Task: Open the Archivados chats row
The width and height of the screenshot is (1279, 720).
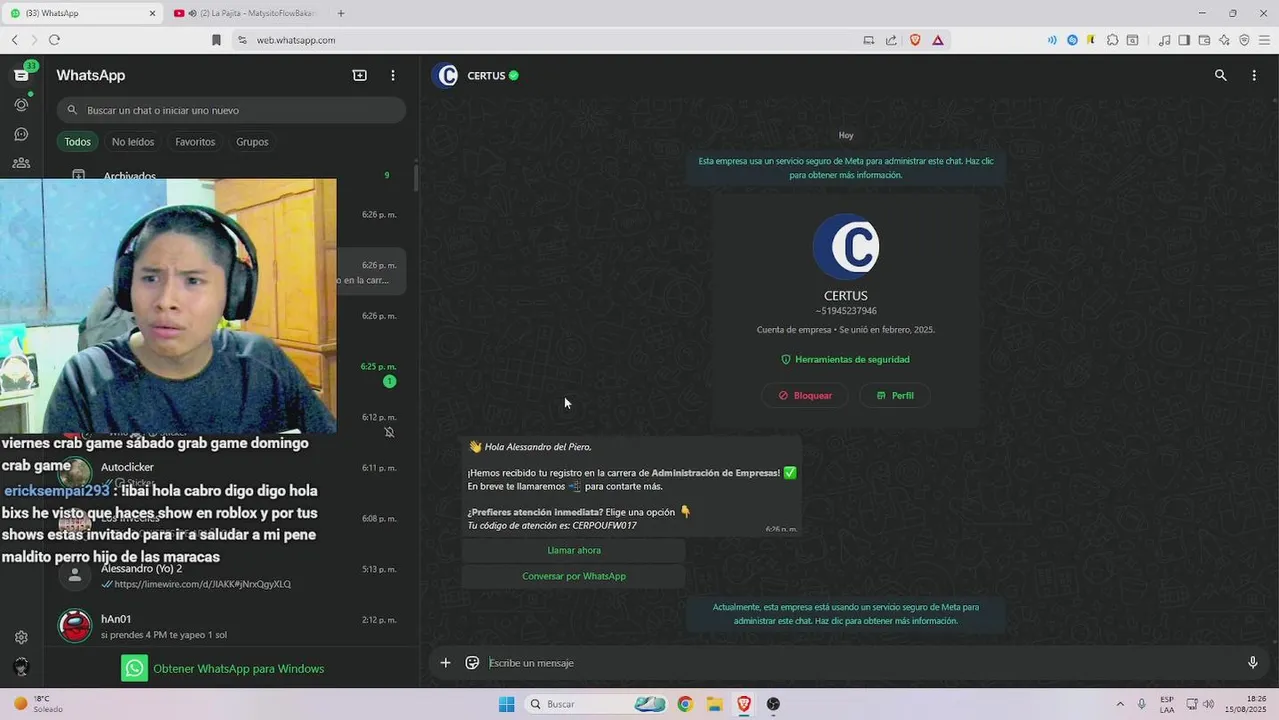Action: point(230,176)
